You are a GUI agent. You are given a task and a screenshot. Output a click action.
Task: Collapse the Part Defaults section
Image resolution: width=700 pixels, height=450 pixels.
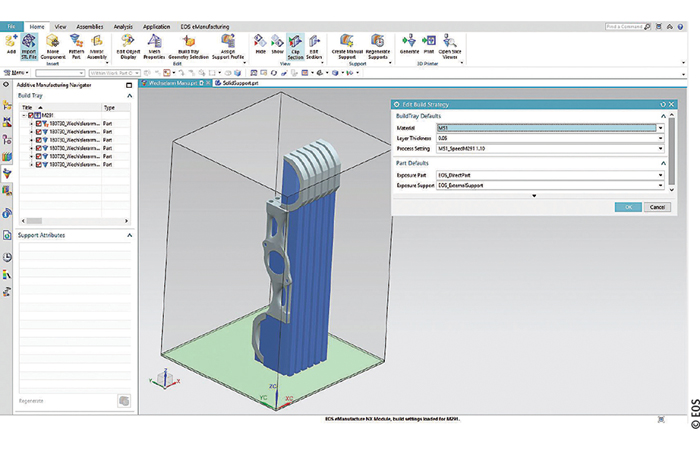click(663, 163)
